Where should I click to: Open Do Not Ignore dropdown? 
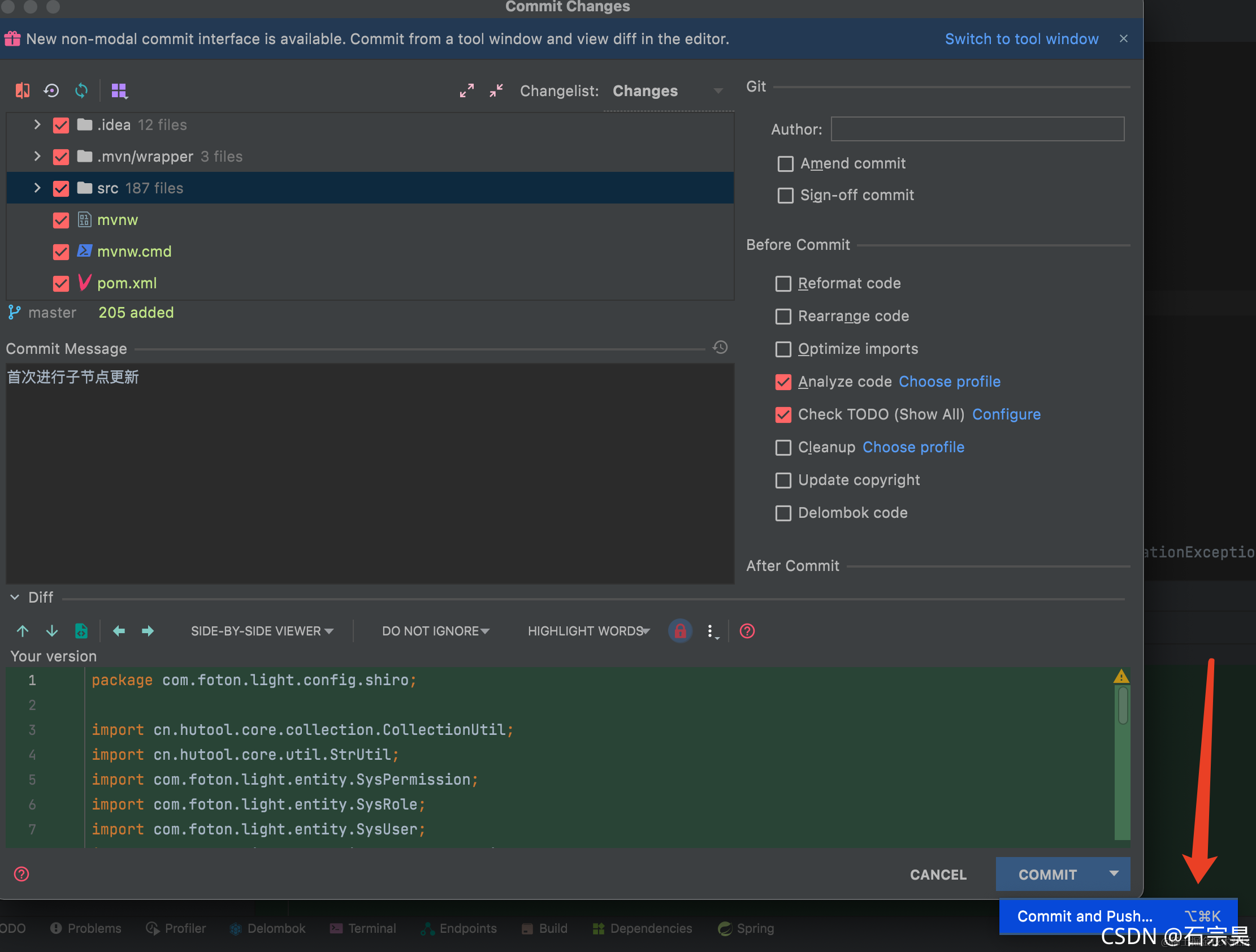[435, 631]
